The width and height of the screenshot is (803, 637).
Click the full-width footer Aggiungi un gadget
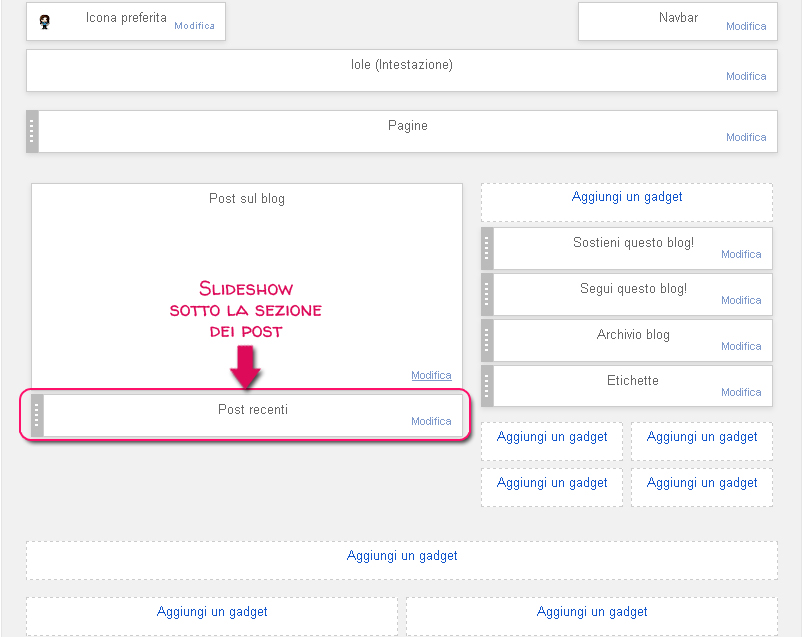point(402,555)
